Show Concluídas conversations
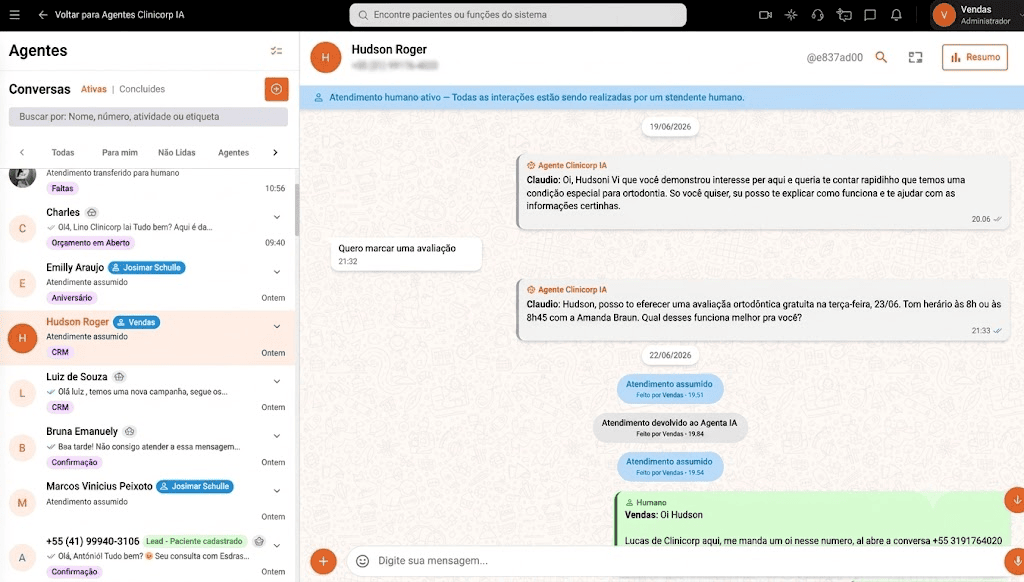The height and width of the screenshot is (582, 1024). tap(142, 89)
